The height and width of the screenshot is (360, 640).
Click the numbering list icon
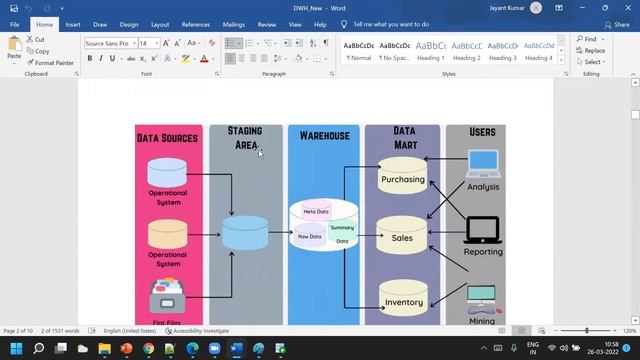coord(249,43)
